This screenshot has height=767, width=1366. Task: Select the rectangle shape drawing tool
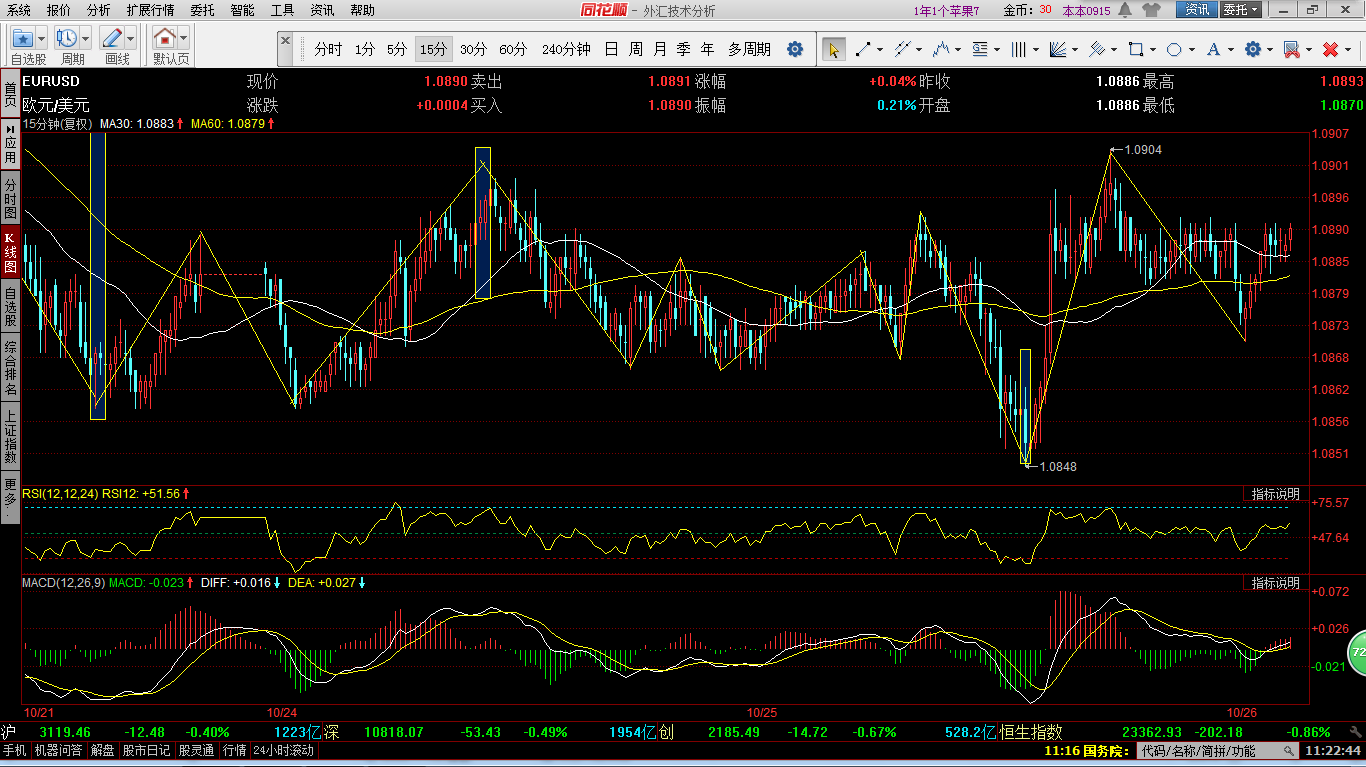pos(1136,49)
